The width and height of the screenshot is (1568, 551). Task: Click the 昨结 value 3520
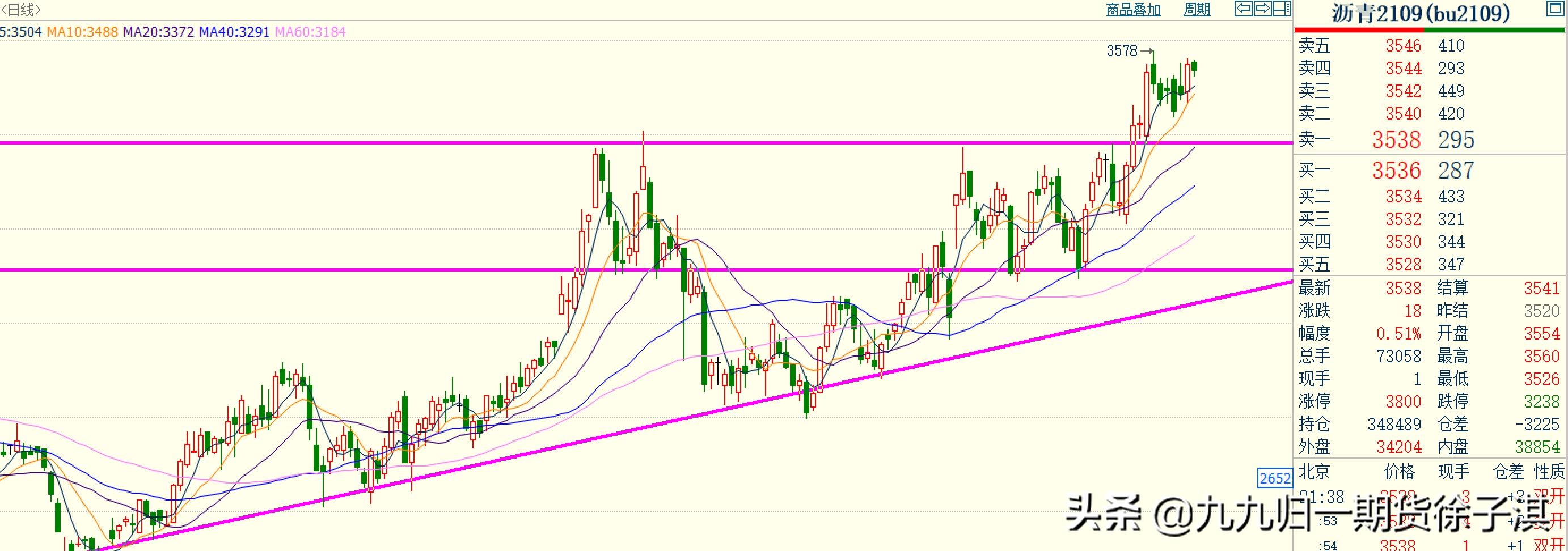click(1542, 311)
